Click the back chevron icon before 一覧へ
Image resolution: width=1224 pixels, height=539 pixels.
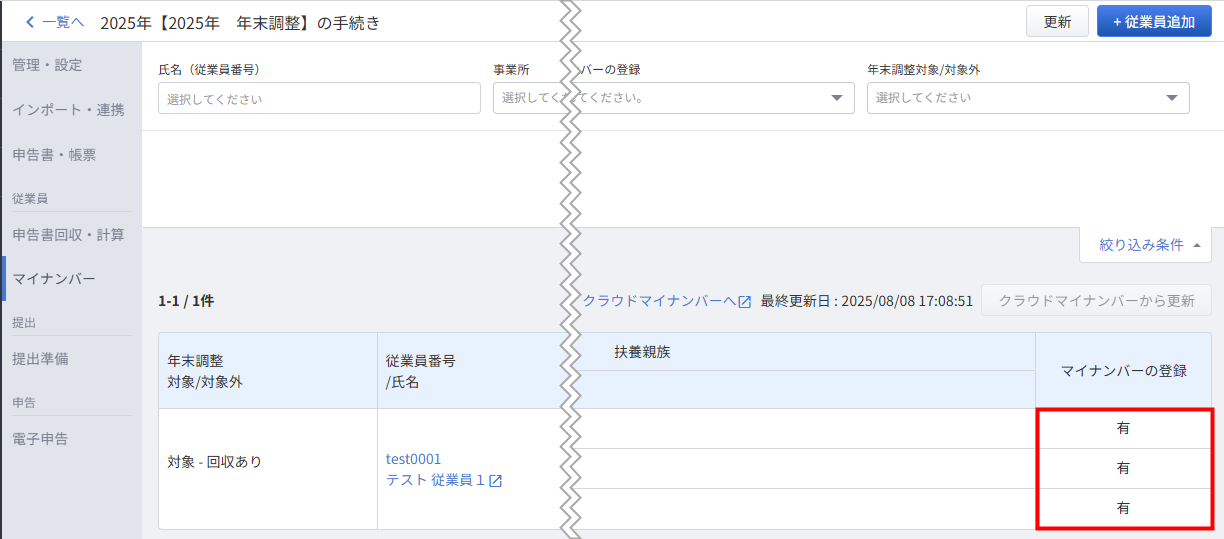pos(30,21)
